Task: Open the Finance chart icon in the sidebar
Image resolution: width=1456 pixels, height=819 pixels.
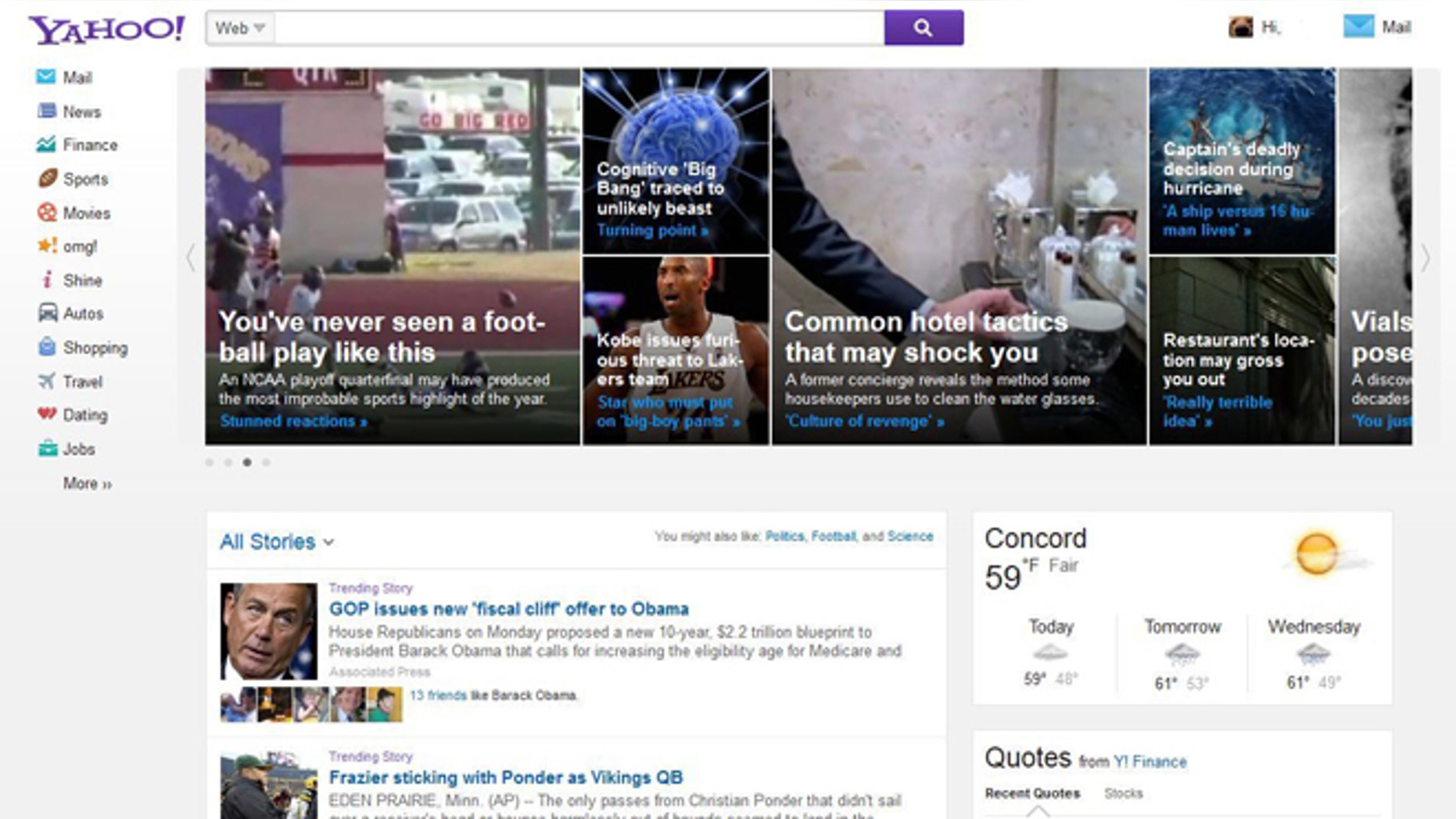Action: pyautogui.click(x=46, y=145)
